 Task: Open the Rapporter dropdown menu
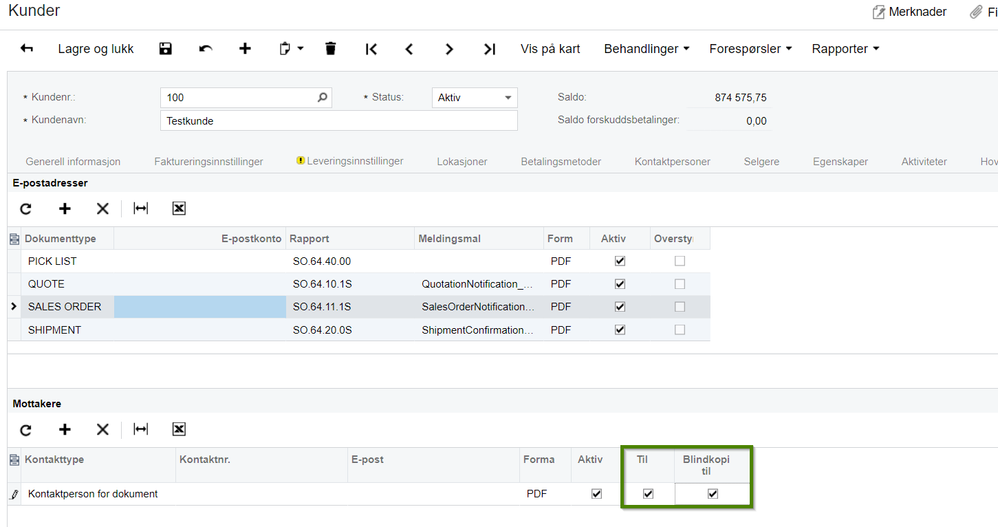[x=845, y=49]
